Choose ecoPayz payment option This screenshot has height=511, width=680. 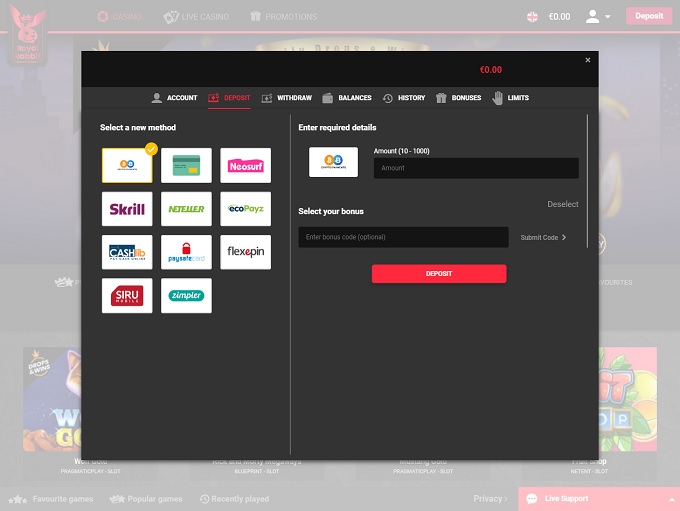coord(245,209)
